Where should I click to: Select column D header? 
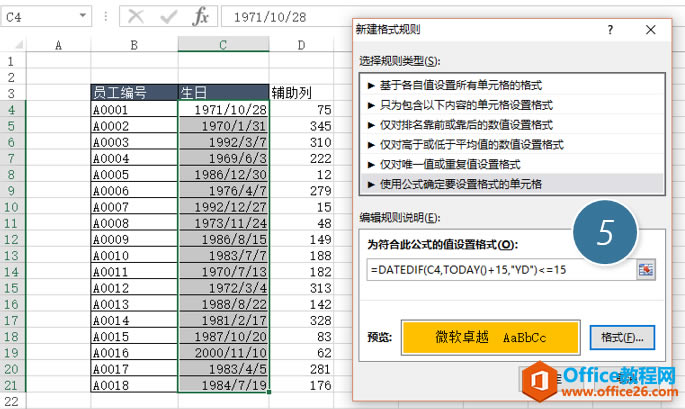tap(301, 45)
